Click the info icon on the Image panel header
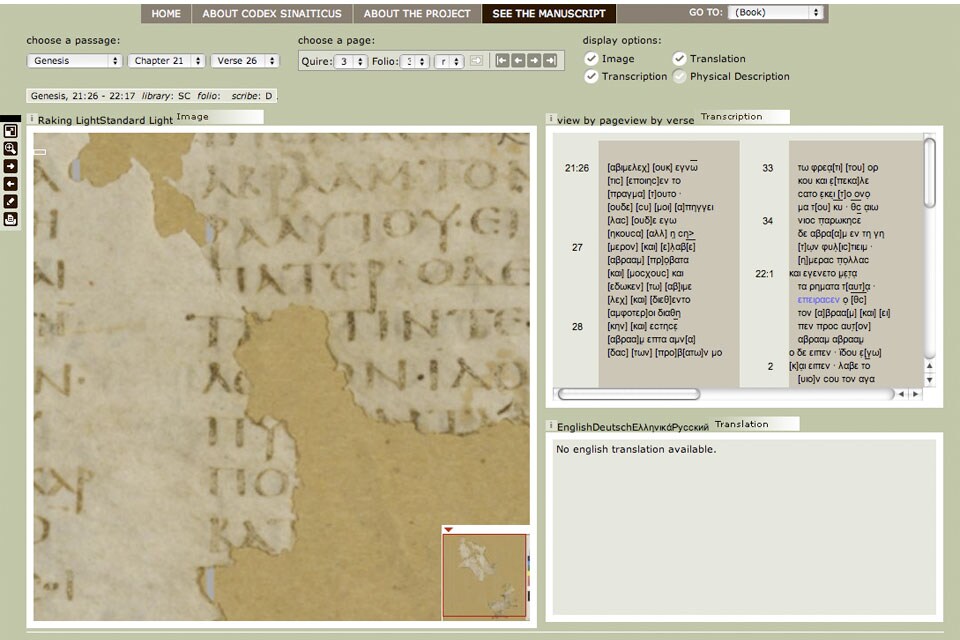The width and height of the screenshot is (960, 640). tap(31, 119)
